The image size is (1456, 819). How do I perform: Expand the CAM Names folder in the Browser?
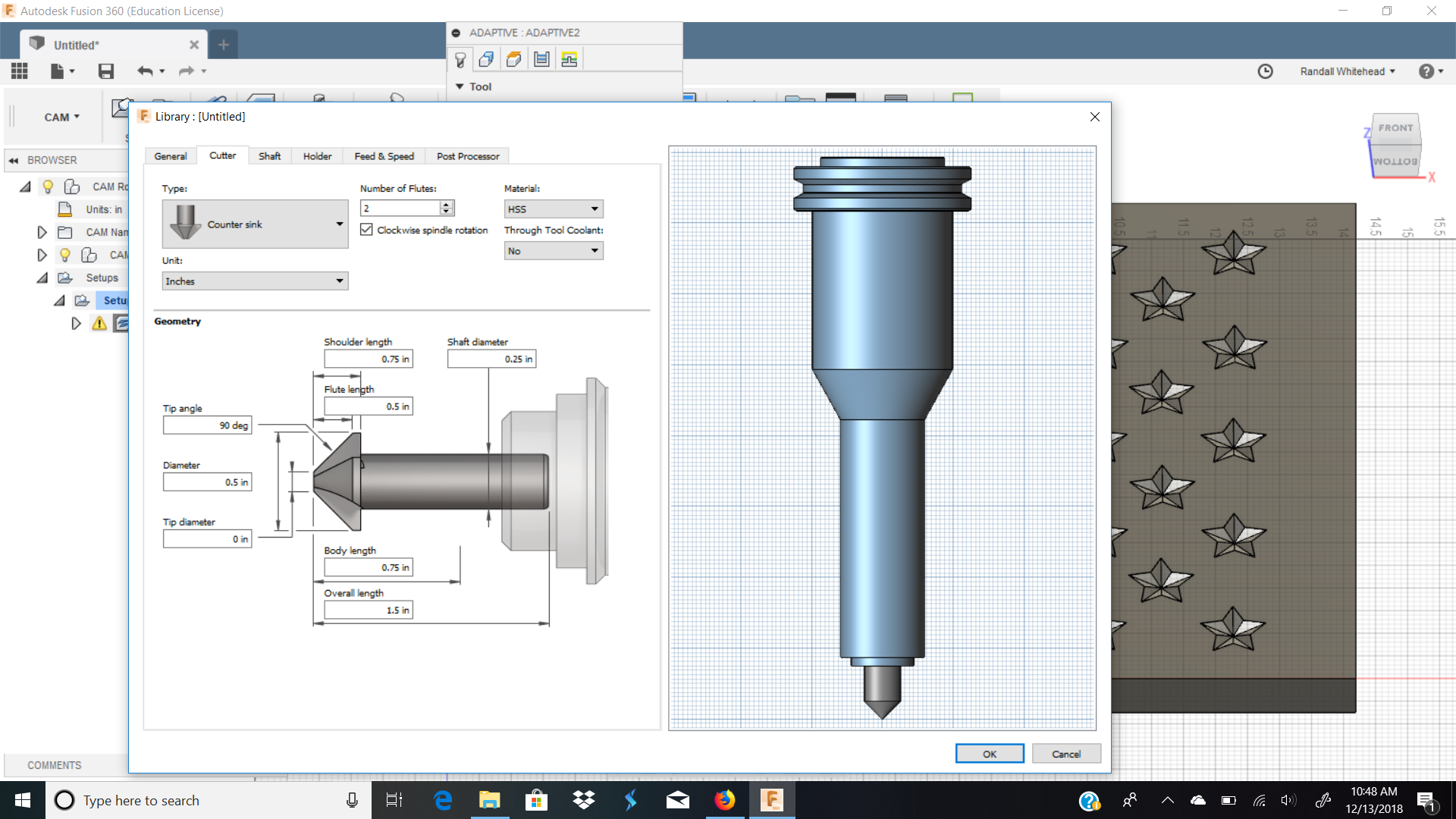pyautogui.click(x=42, y=232)
